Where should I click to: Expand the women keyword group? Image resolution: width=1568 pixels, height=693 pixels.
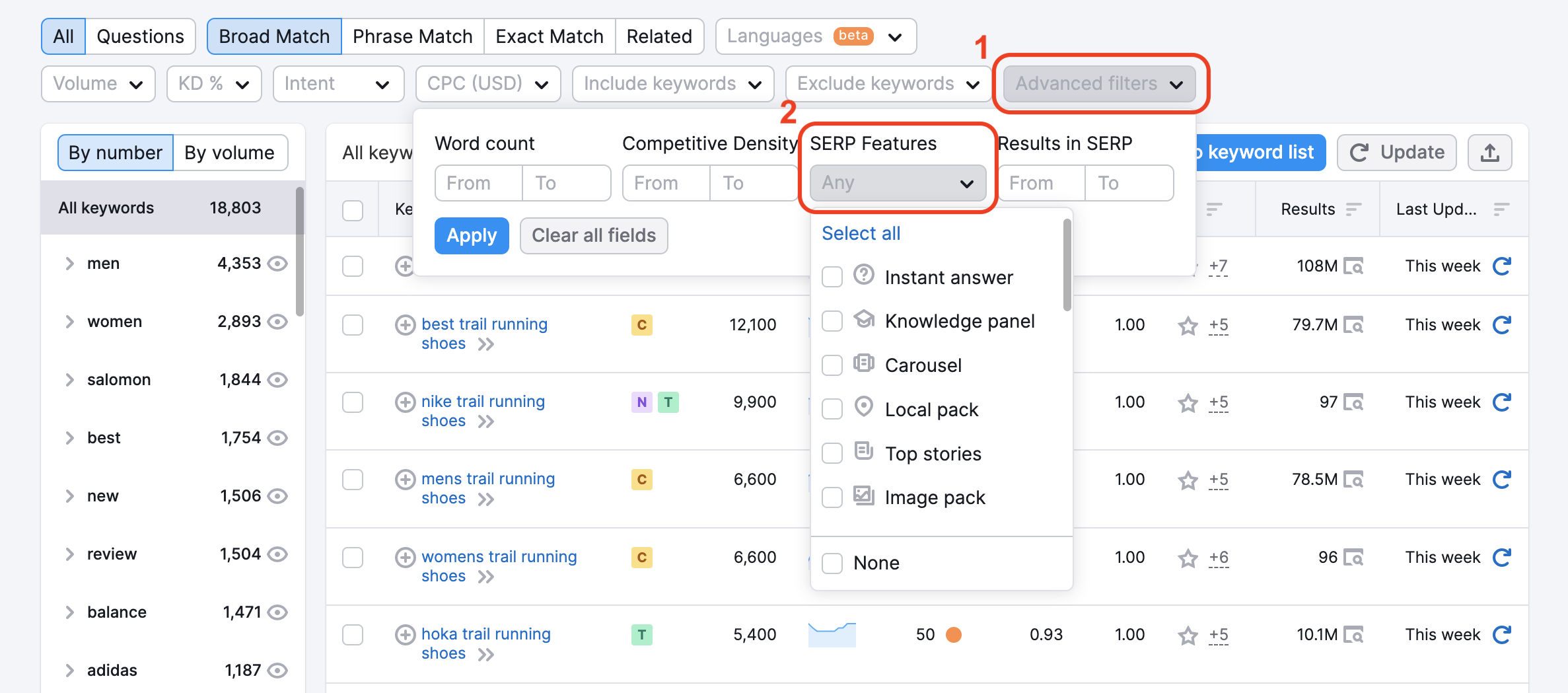[x=69, y=322]
